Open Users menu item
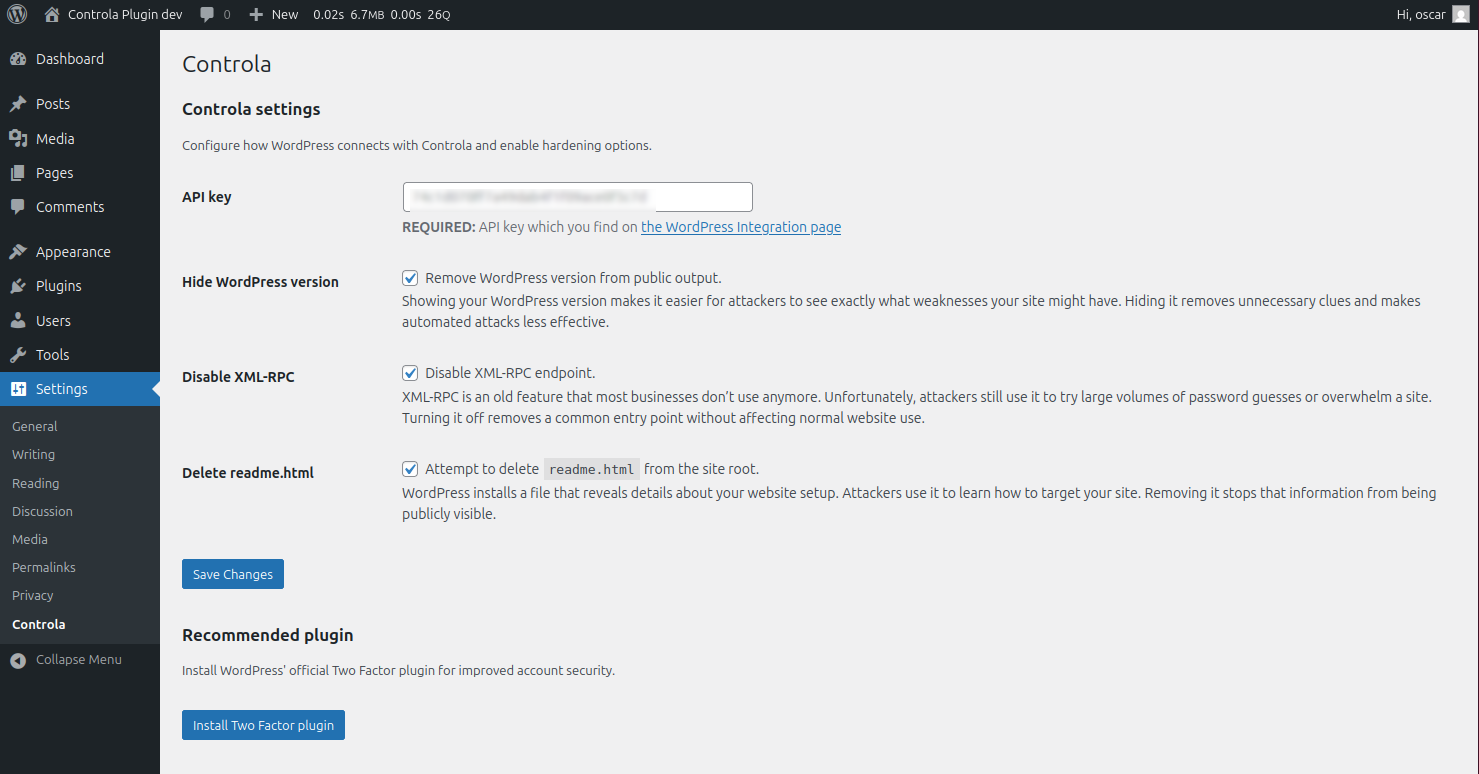 coord(80,321)
